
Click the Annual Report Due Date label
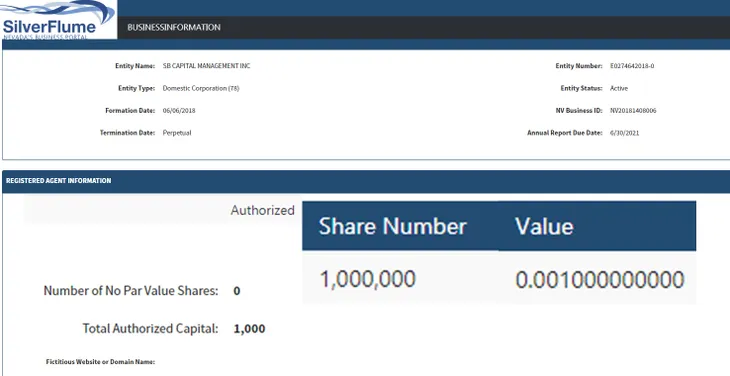pyautogui.click(x=565, y=133)
